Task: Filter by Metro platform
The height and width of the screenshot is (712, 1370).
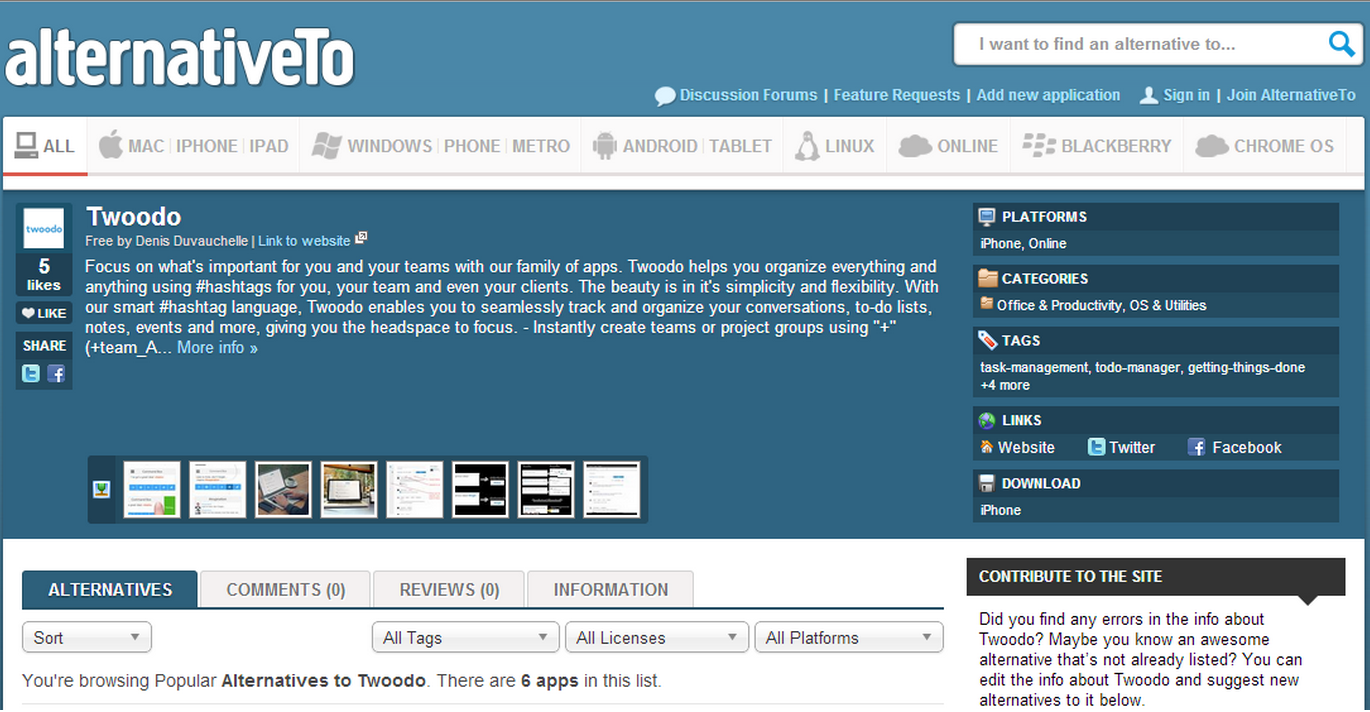Action: (x=541, y=146)
